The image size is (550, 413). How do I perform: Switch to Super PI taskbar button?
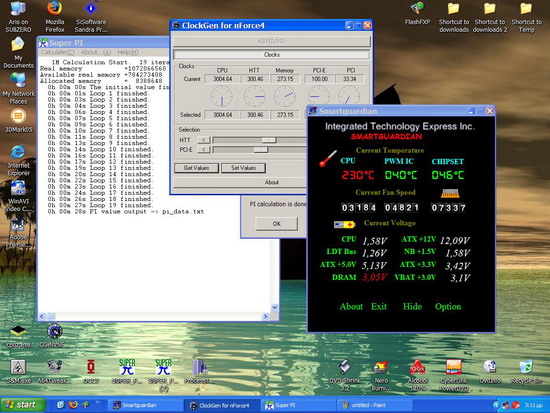[299, 405]
